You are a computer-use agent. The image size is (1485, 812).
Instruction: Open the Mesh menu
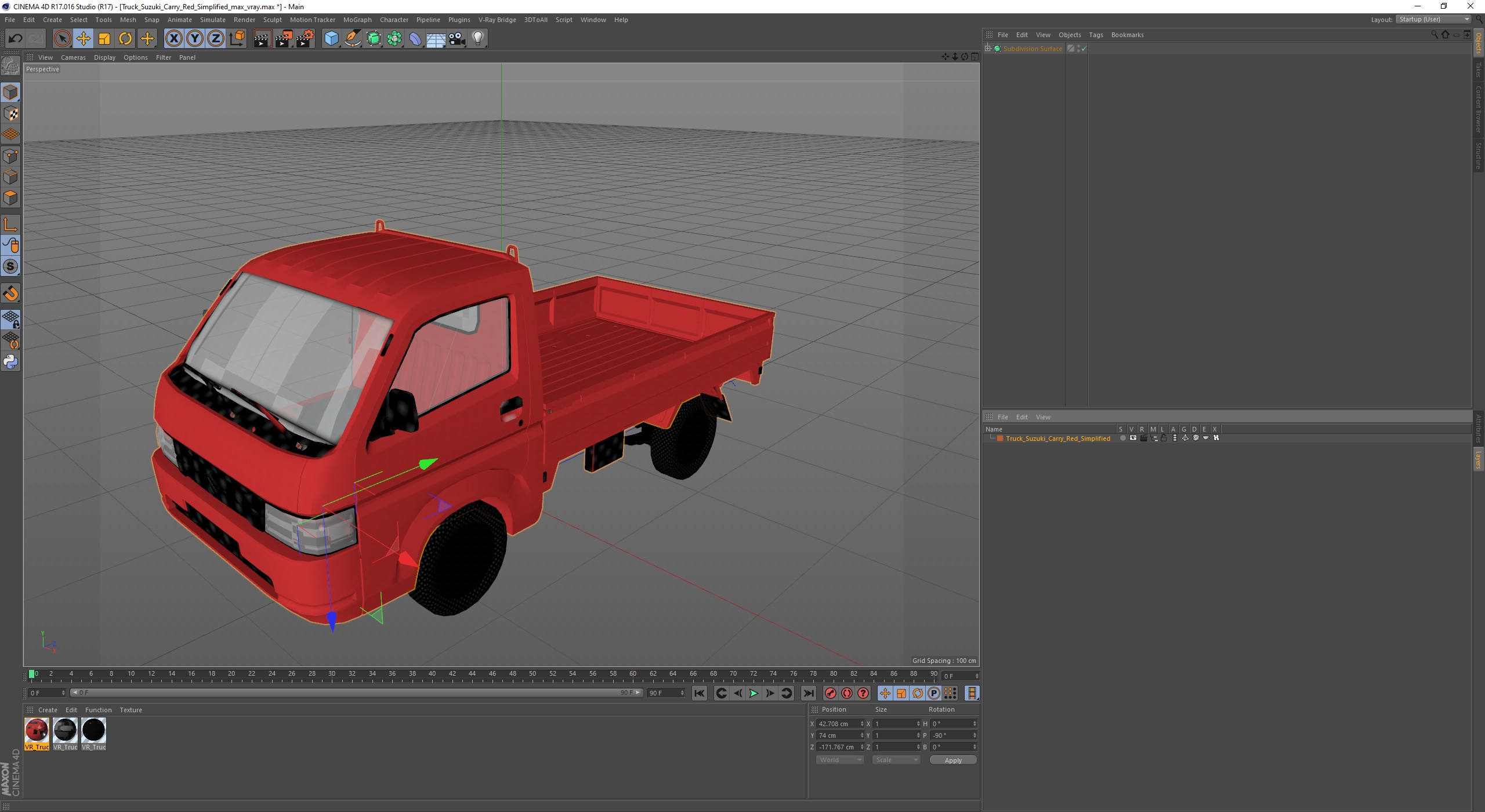pyautogui.click(x=128, y=20)
